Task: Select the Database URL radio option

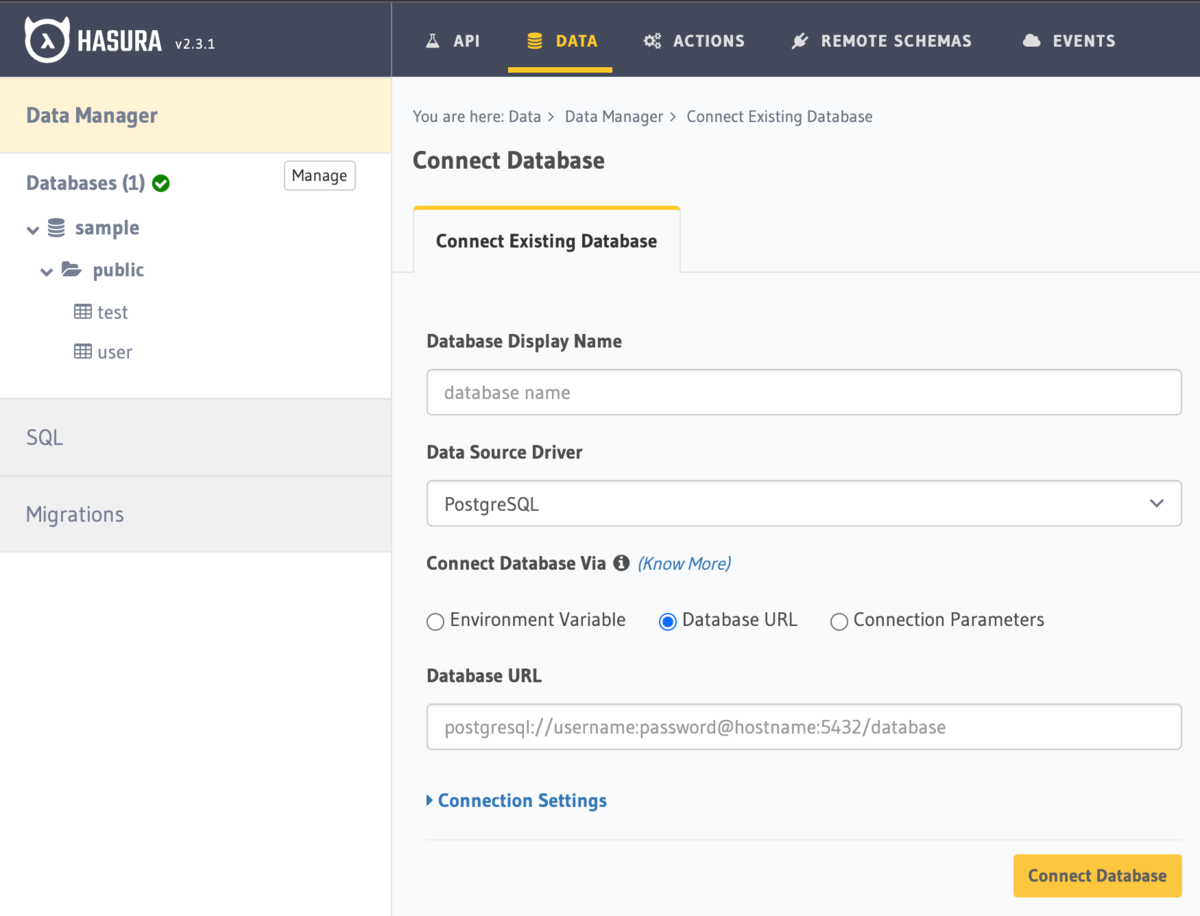Action: click(x=668, y=621)
